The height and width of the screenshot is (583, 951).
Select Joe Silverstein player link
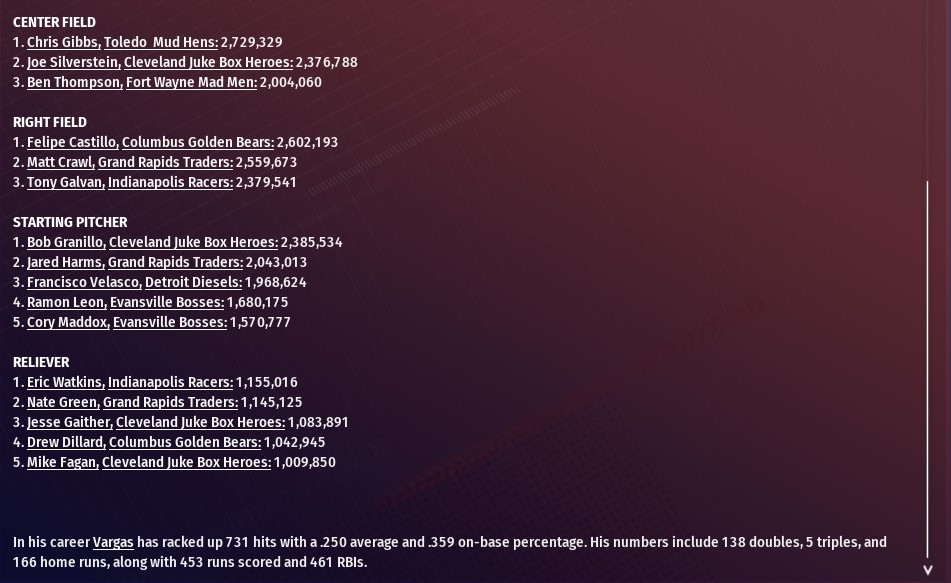pos(73,62)
